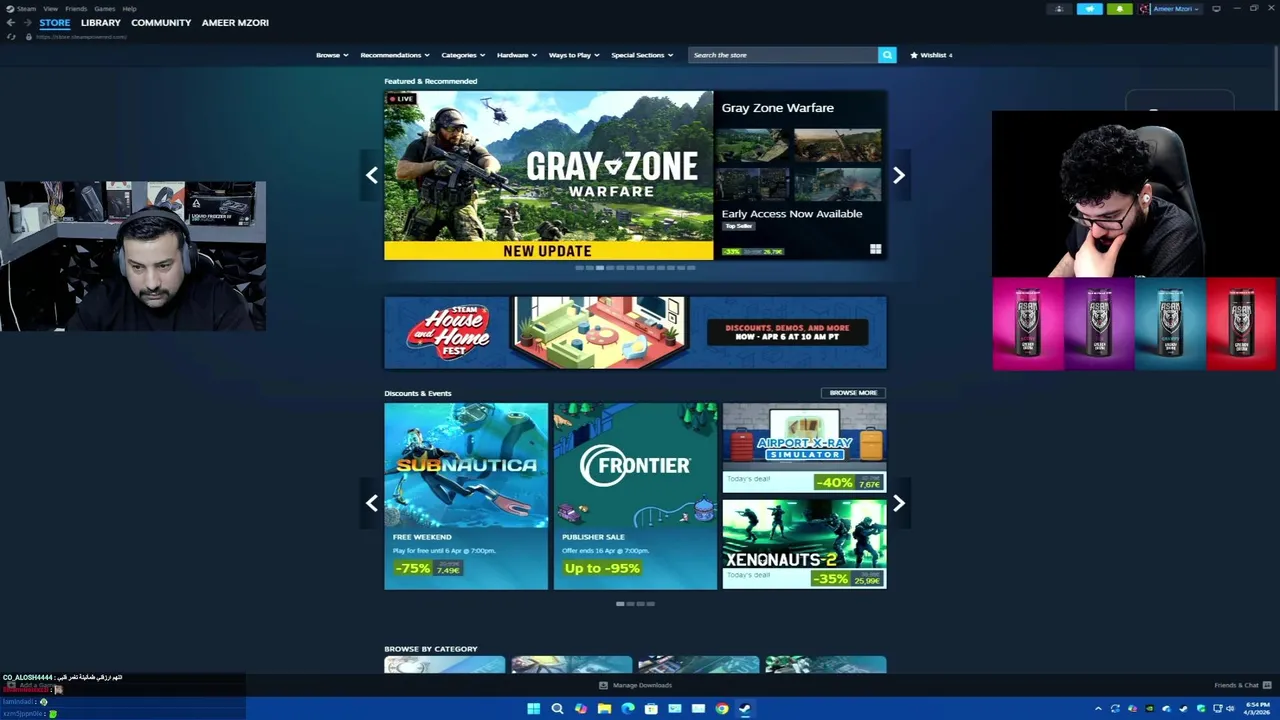
Task: Click the Up to -95% Frontier offer
Action: 602,568
